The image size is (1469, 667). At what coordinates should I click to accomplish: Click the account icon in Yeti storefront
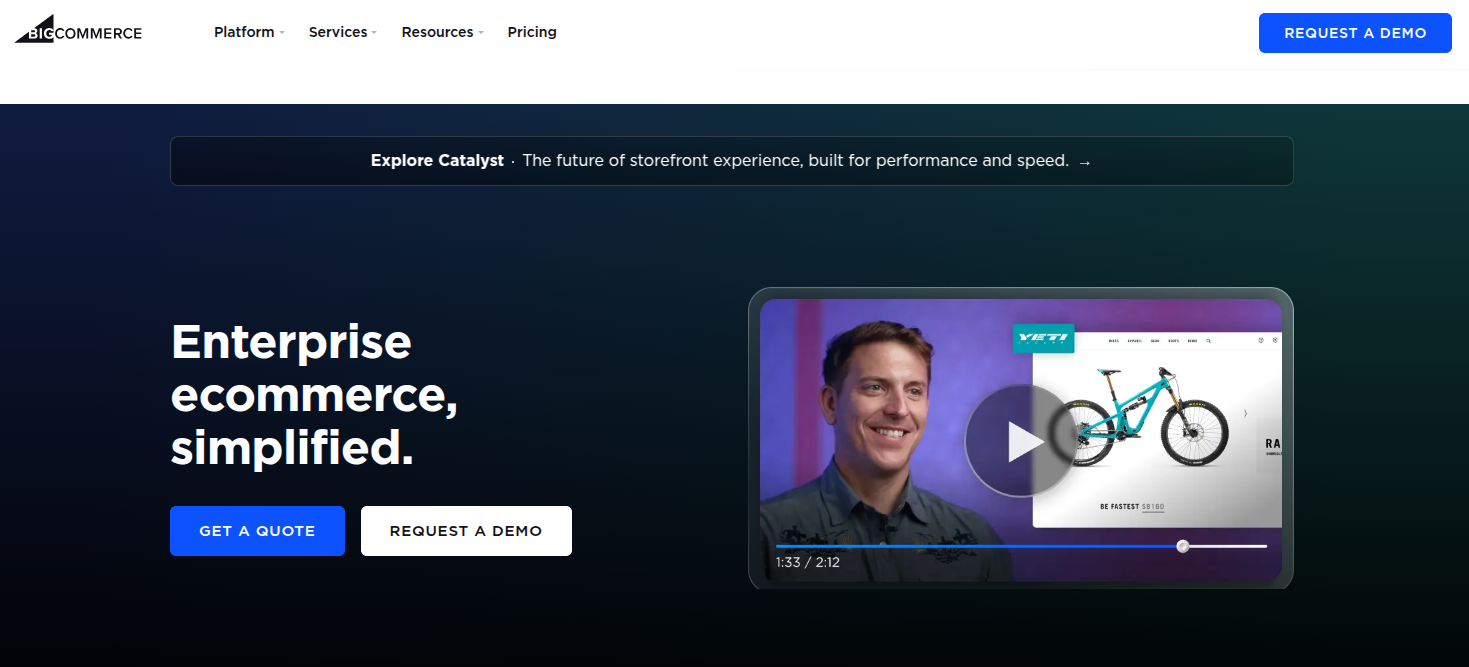click(1261, 341)
